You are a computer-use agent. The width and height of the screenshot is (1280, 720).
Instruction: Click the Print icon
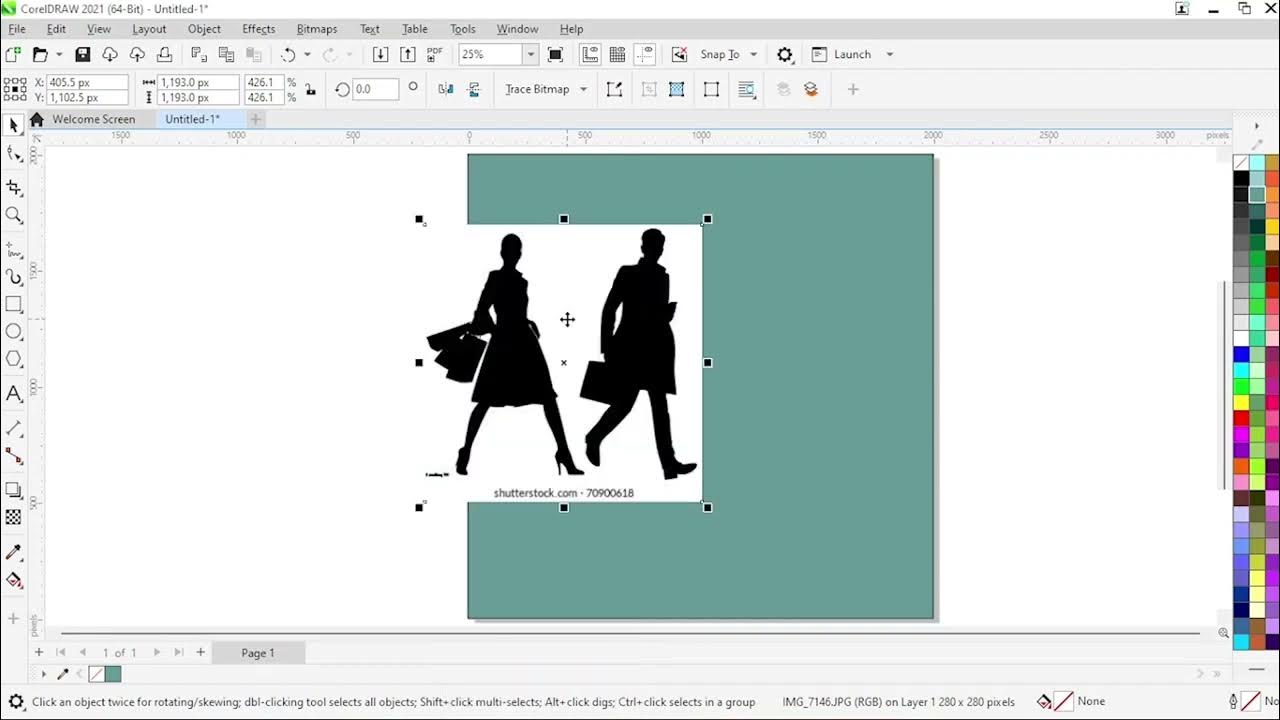coord(164,55)
